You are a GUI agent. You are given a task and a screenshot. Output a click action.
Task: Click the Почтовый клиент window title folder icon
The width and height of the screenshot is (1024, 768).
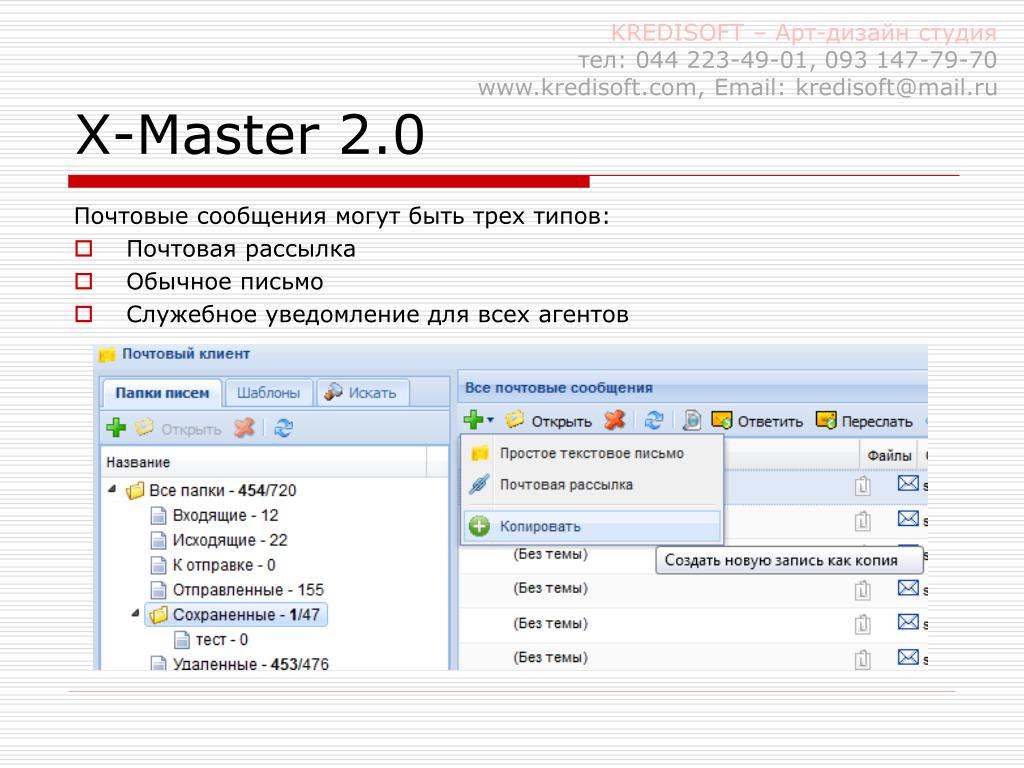click(x=106, y=355)
